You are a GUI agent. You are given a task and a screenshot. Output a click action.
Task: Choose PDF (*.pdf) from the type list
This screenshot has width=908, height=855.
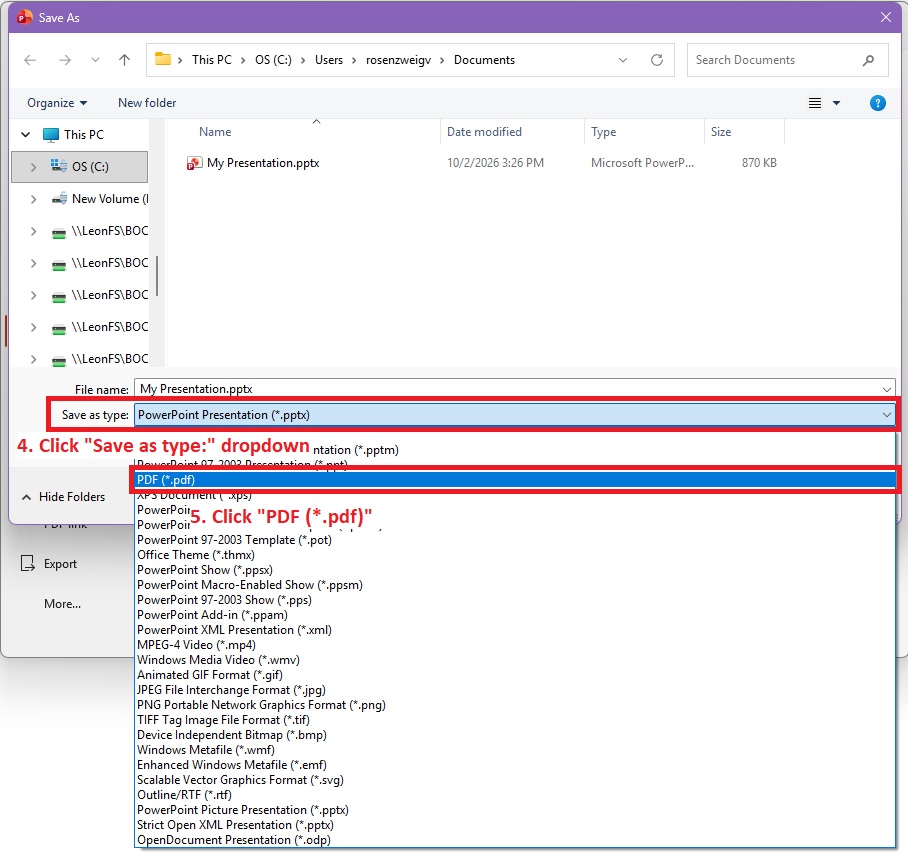click(x=515, y=480)
